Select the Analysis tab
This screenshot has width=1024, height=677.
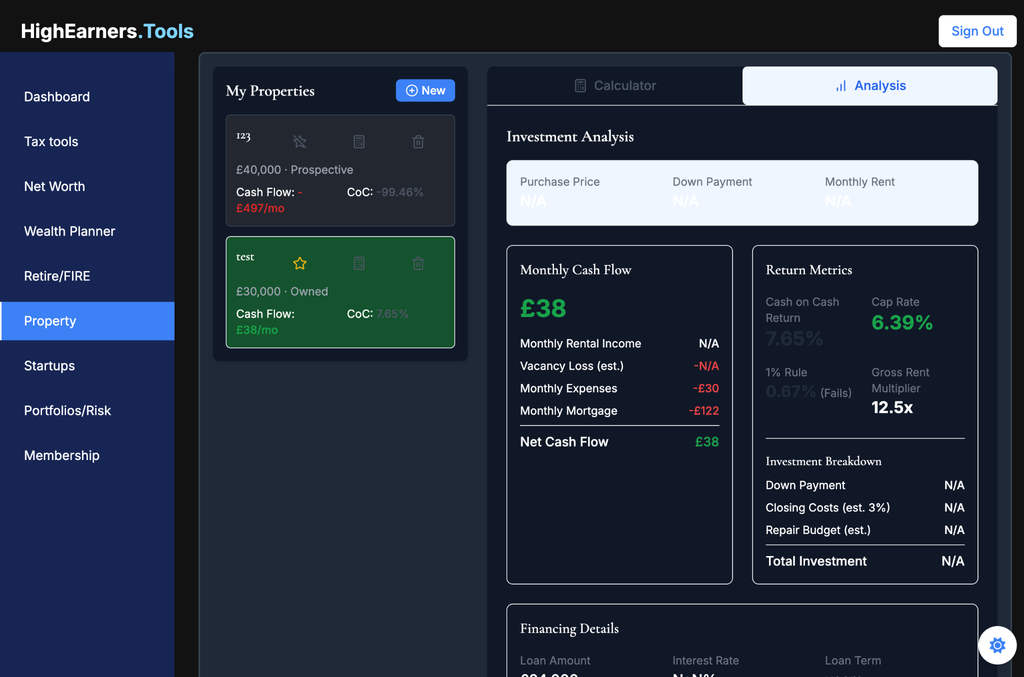pyautogui.click(x=869, y=86)
